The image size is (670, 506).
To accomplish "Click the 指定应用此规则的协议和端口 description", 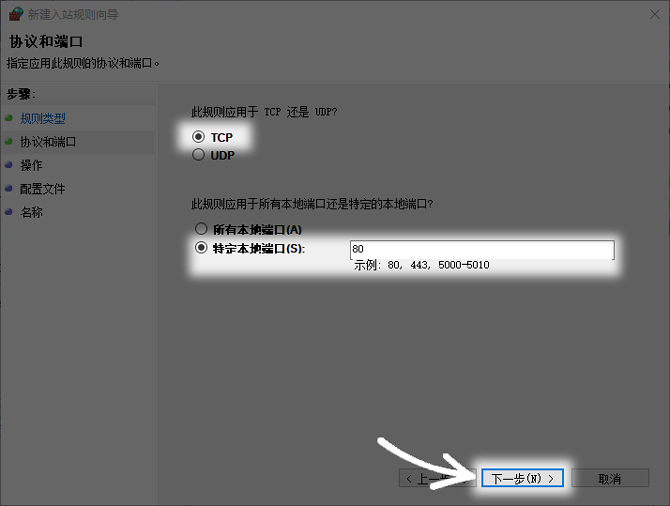I will (83, 63).
